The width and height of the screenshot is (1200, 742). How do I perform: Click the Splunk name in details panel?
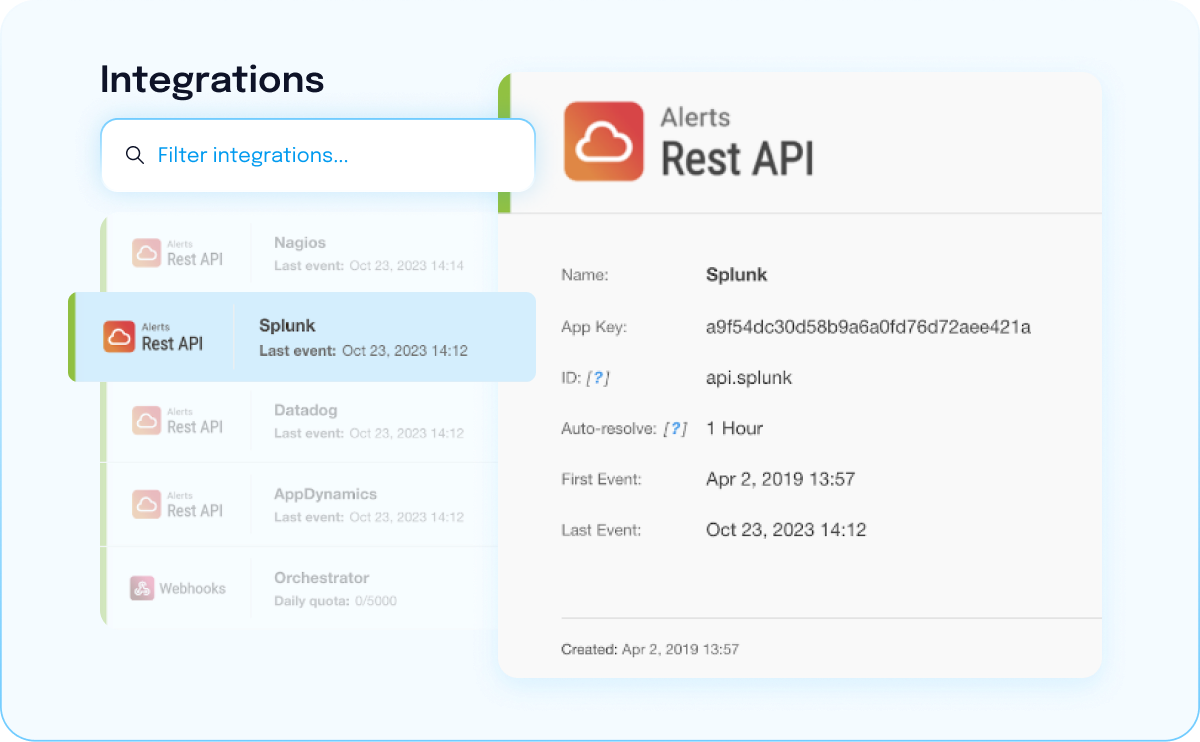pyautogui.click(x=736, y=275)
